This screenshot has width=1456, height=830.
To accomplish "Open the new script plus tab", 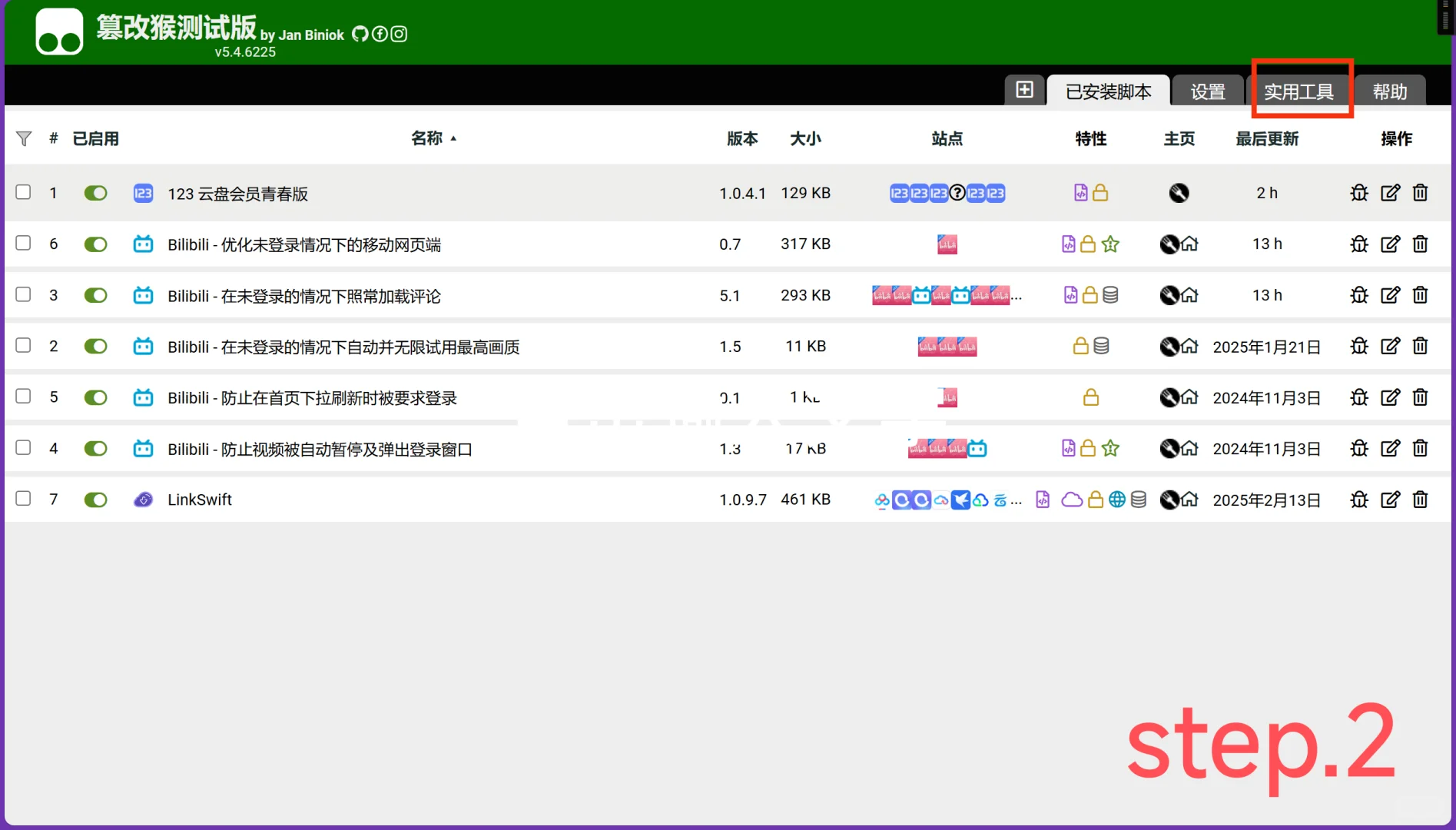I will click(1024, 90).
